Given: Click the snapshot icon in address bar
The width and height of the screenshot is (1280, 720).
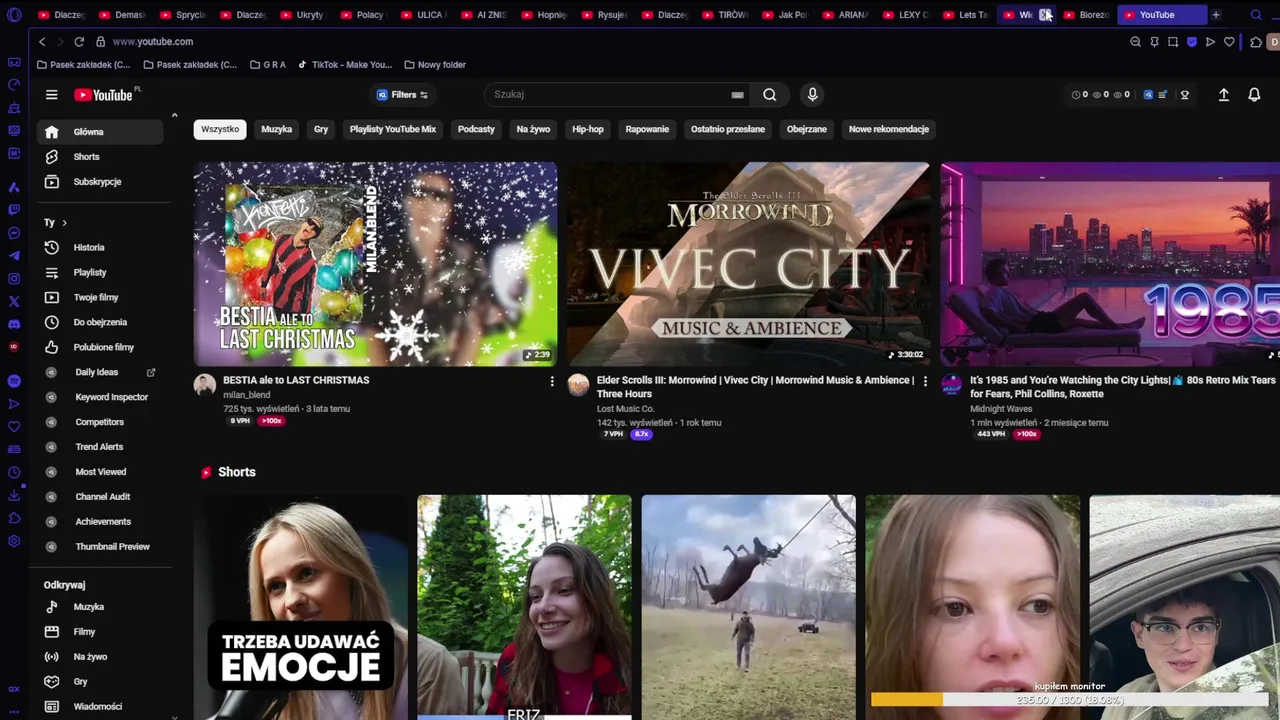Looking at the screenshot, I should point(1173,42).
